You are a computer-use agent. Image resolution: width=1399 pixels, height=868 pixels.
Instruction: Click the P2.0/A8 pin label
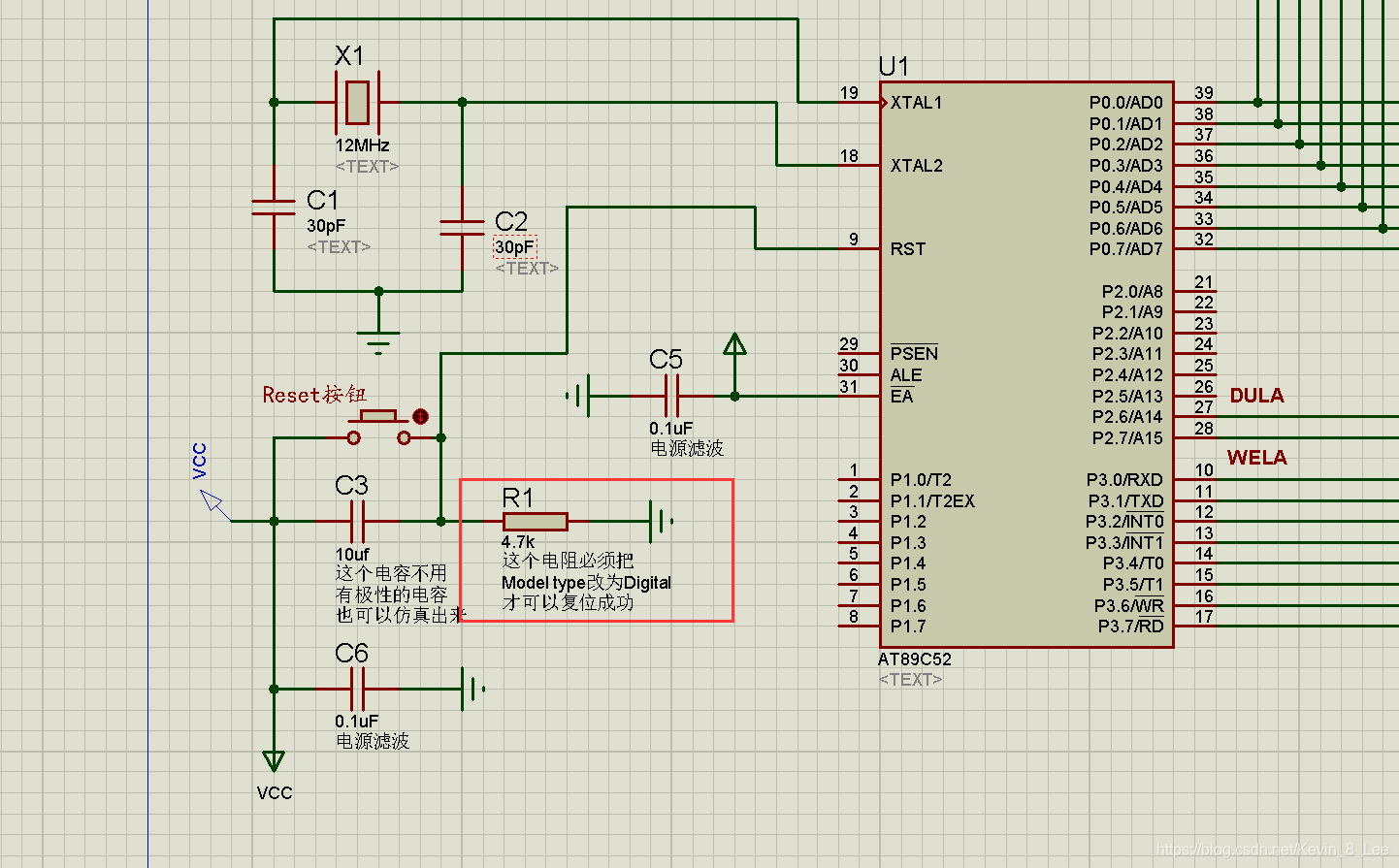click(1132, 292)
